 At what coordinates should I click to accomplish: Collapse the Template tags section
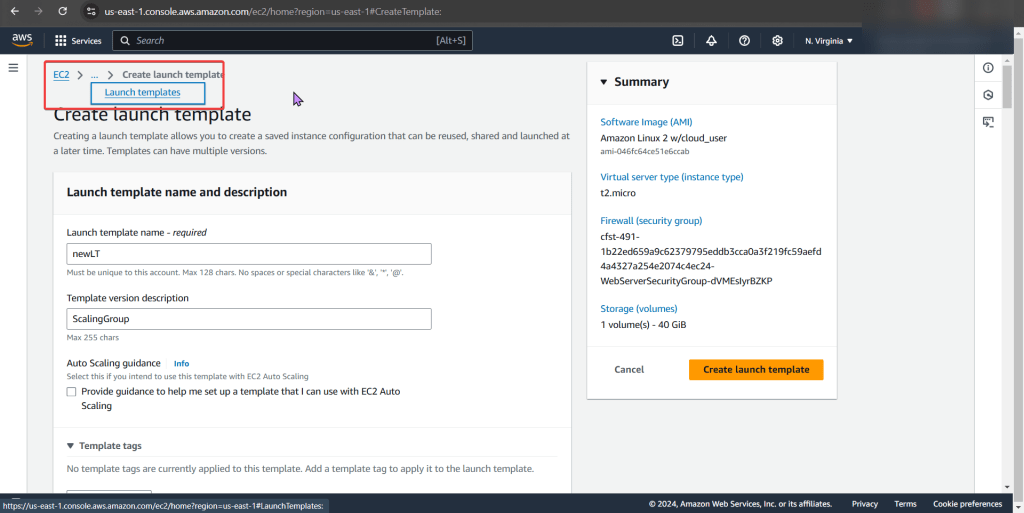click(71, 446)
